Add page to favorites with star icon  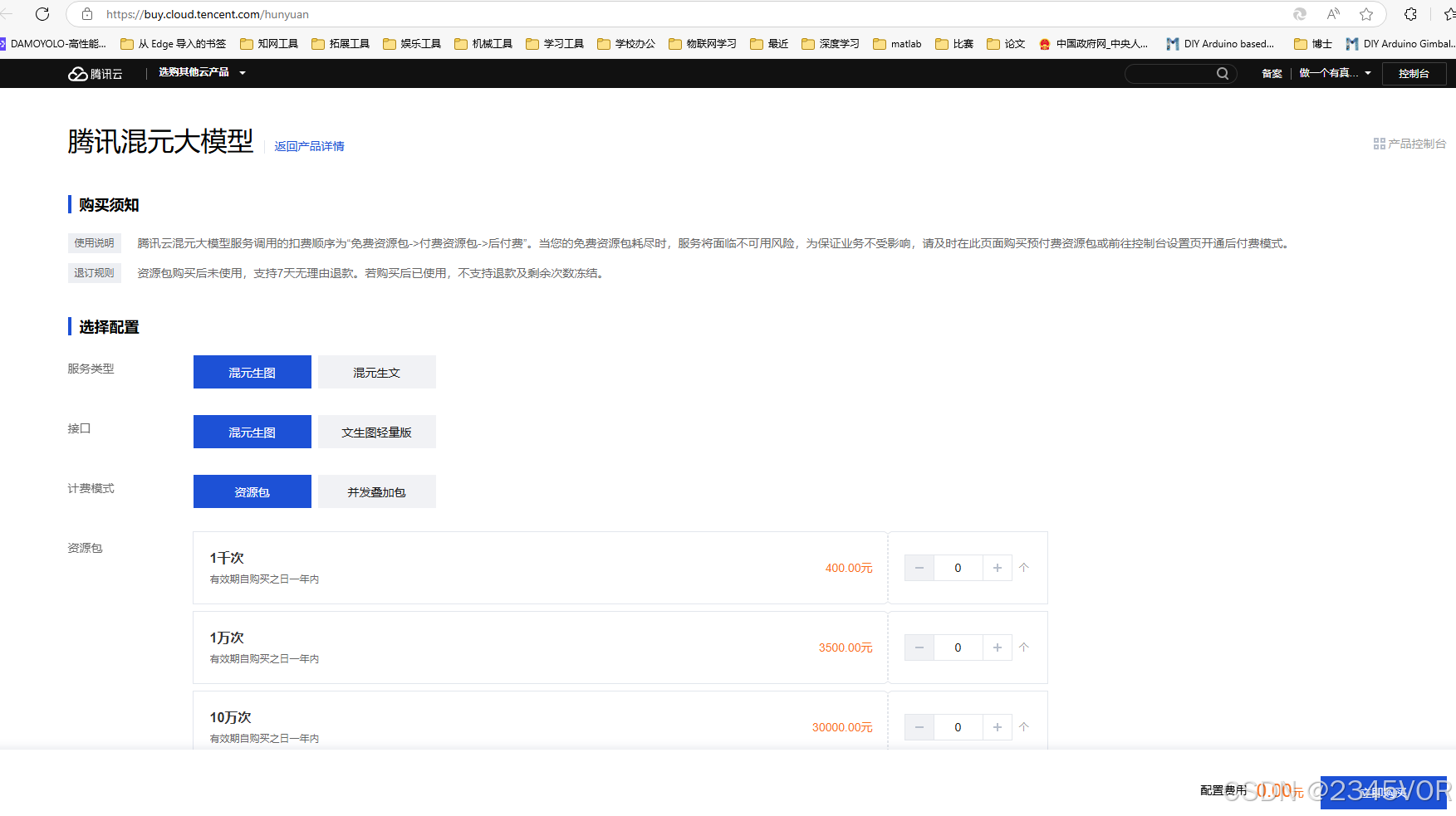[x=1366, y=14]
